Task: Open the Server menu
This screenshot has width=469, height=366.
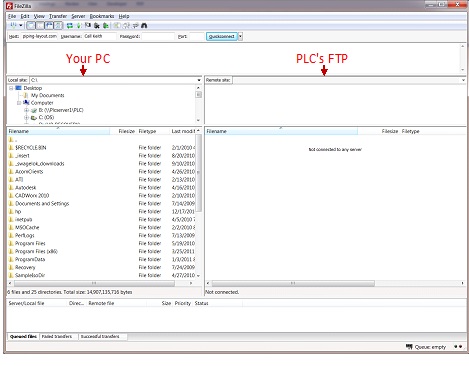Action: click(x=78, y=16)
